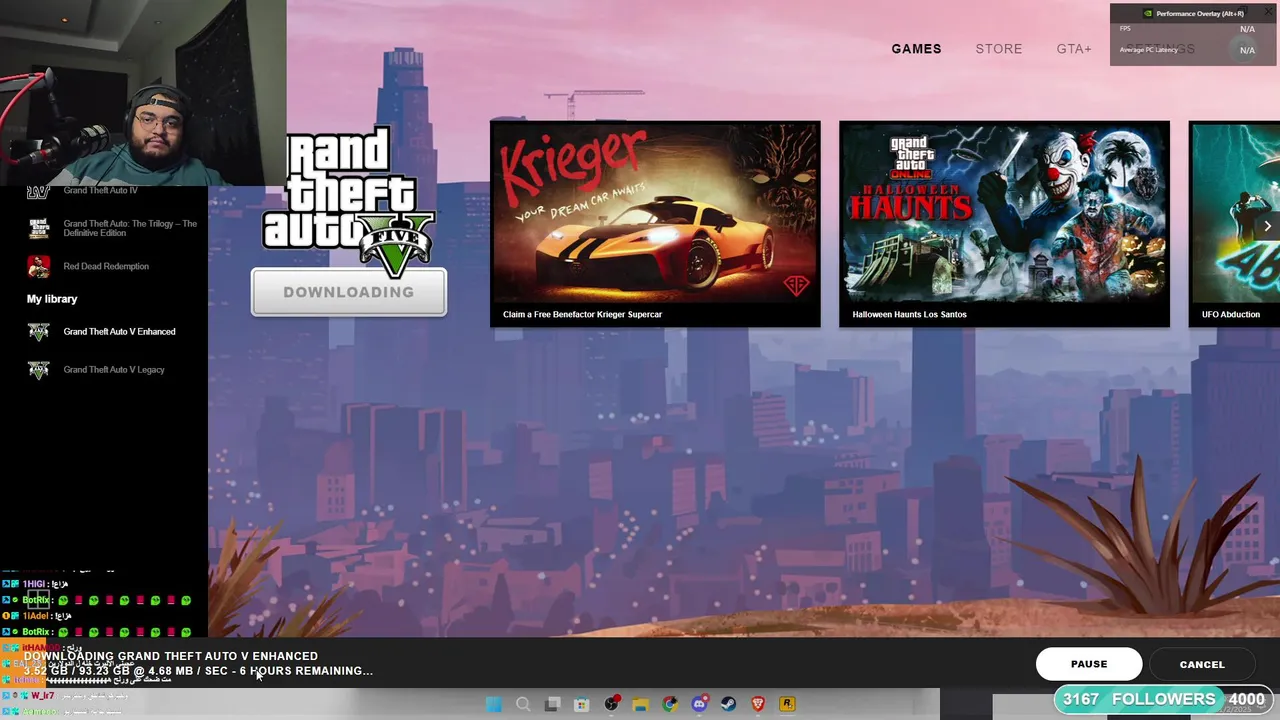The width and height of the screenshot is (1280, 720).
Task: Open File Explorer from taskbar
Action: 640,704
